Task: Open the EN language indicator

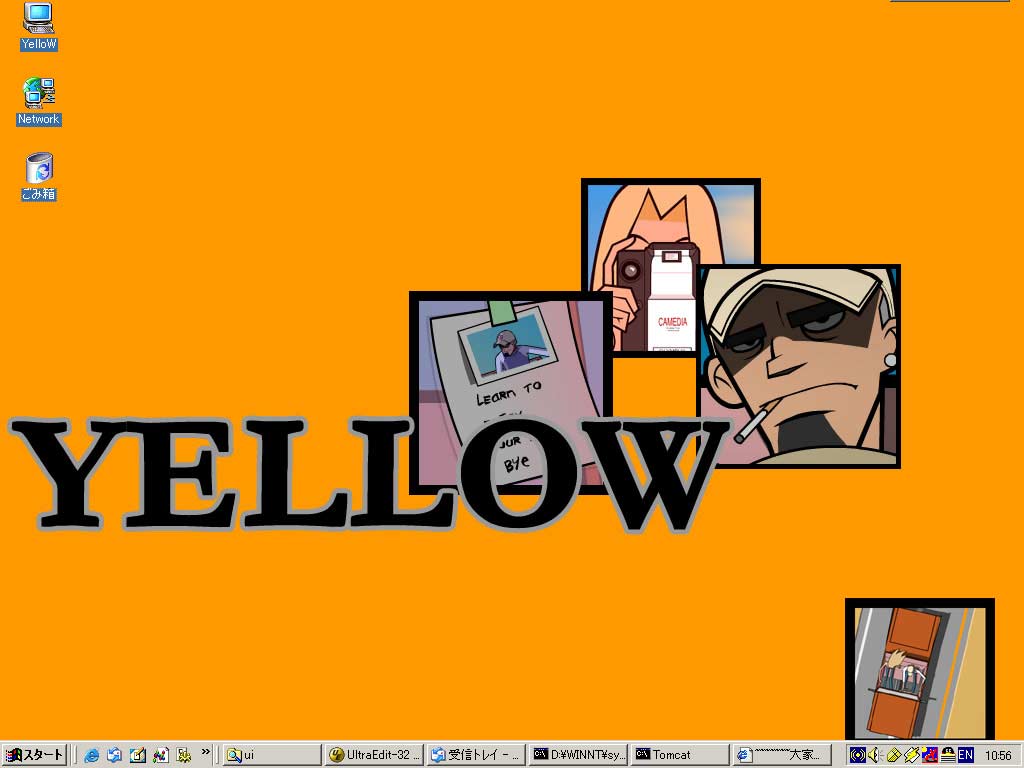Action: [966, 756]
